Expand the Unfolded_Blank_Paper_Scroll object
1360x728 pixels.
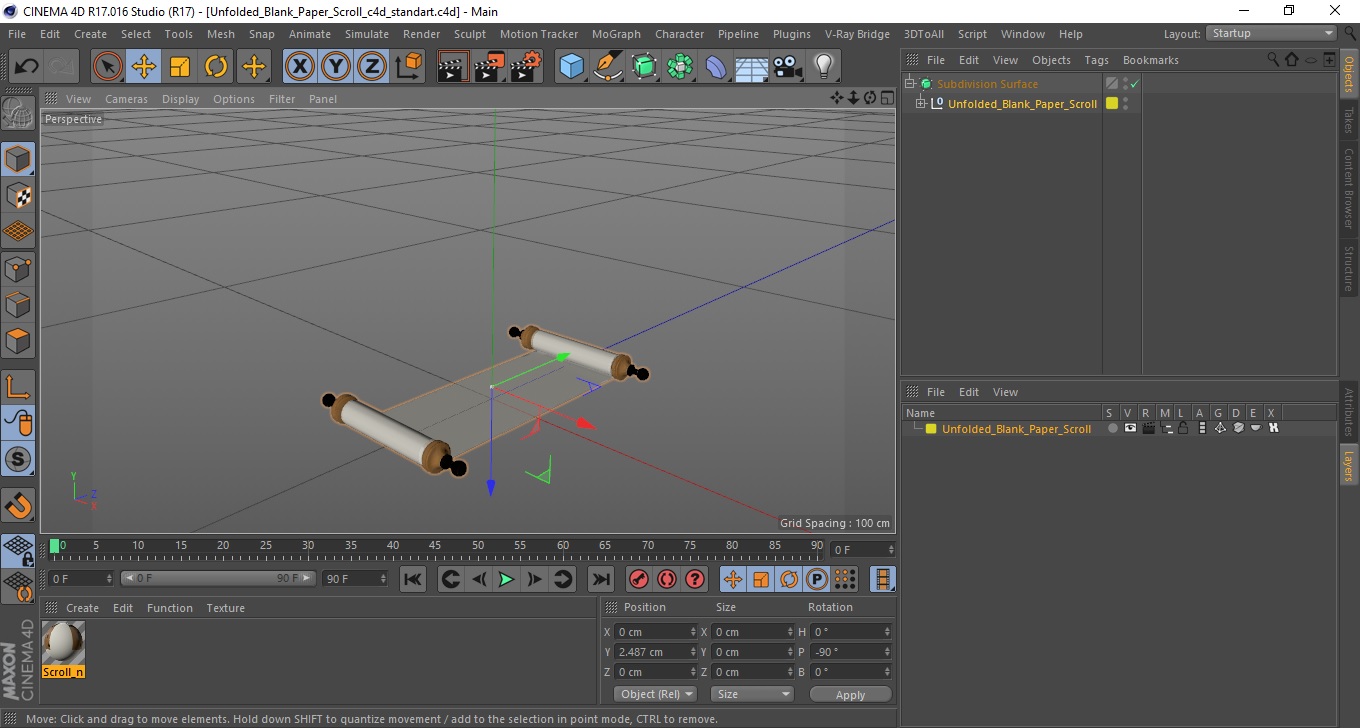[x=921, y=104]
